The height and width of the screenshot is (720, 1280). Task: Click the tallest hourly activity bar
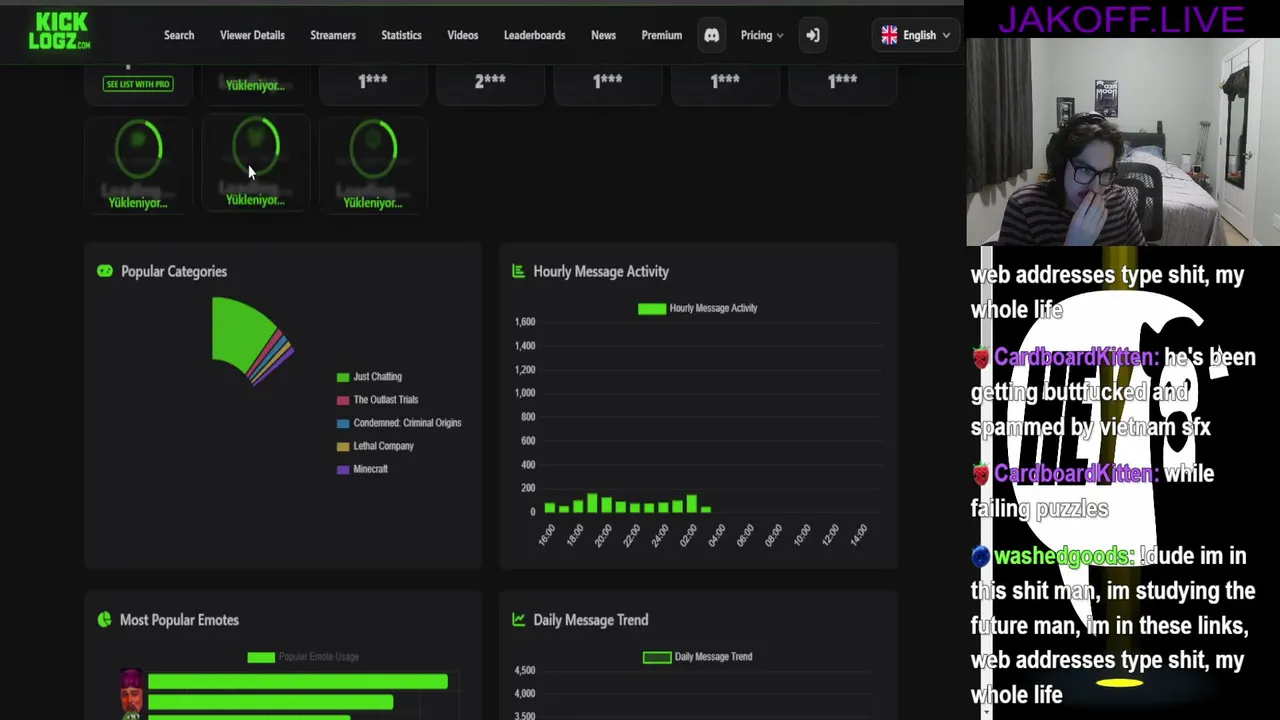592,503
